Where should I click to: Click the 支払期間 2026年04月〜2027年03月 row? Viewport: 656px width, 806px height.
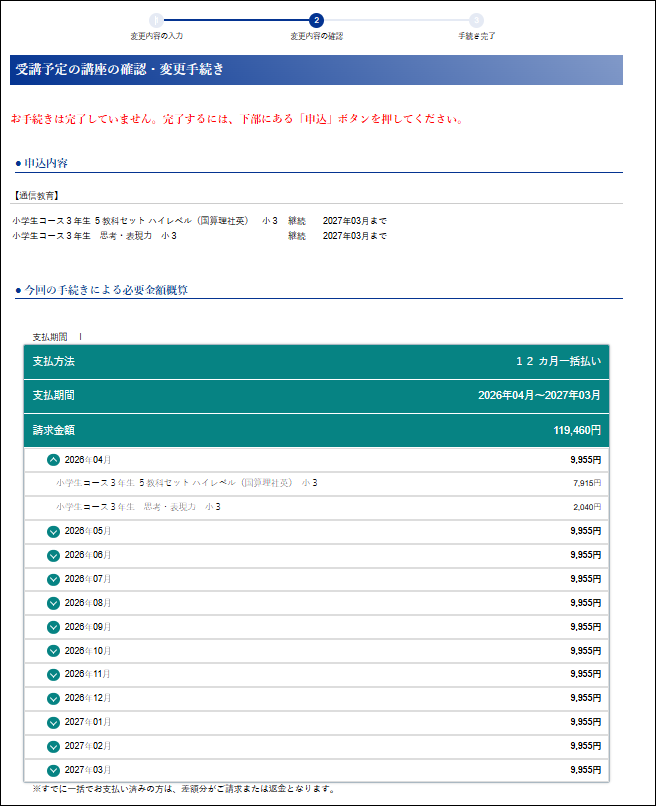[316, 396]
